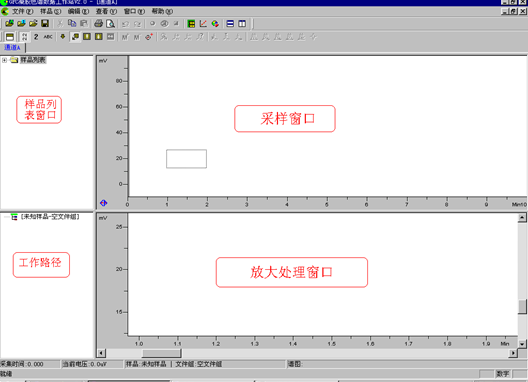This screenshot has height=382, width=528.
Task: Expand the 样品列表 tree node
Action: click(4, 60)
